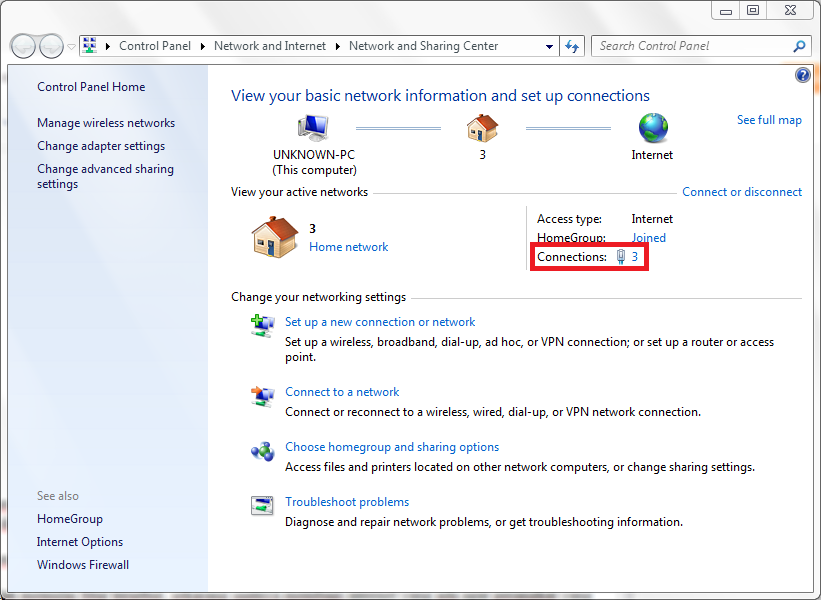Click Connect or disconnect link
Screen dimensions: 821x600
point(742,192)
